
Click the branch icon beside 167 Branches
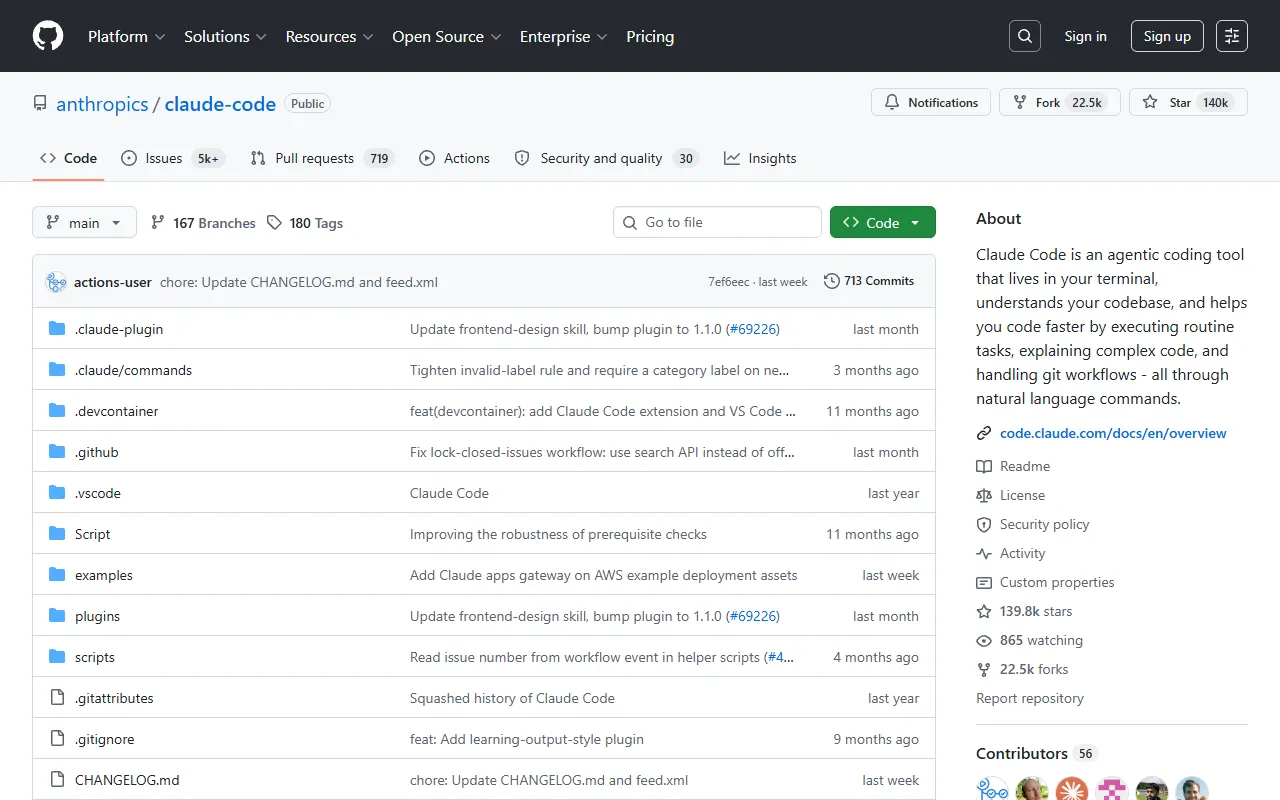coord(158,223)
